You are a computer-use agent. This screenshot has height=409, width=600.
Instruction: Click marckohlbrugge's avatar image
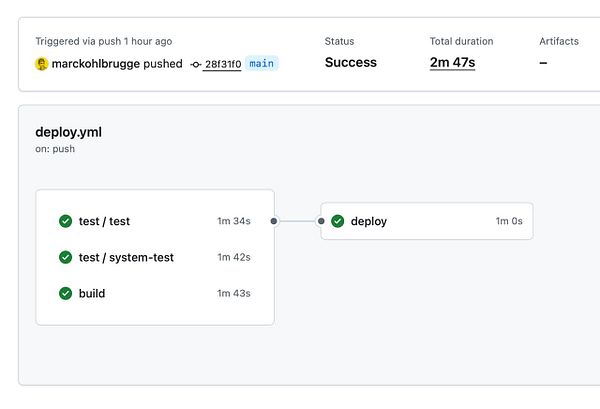tap(41, 63)
